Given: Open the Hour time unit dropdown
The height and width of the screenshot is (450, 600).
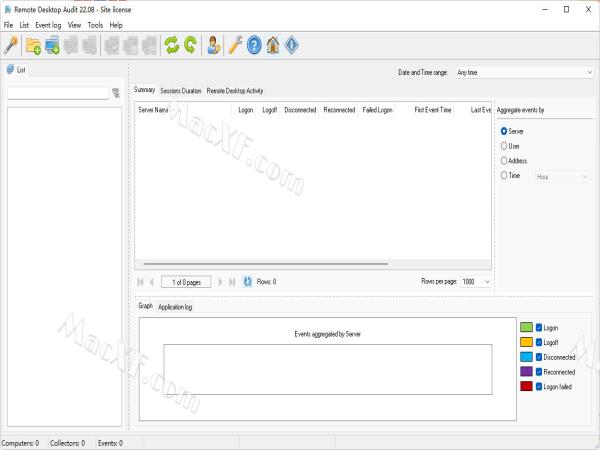Looking at the screenshot, I should point(562,176).
